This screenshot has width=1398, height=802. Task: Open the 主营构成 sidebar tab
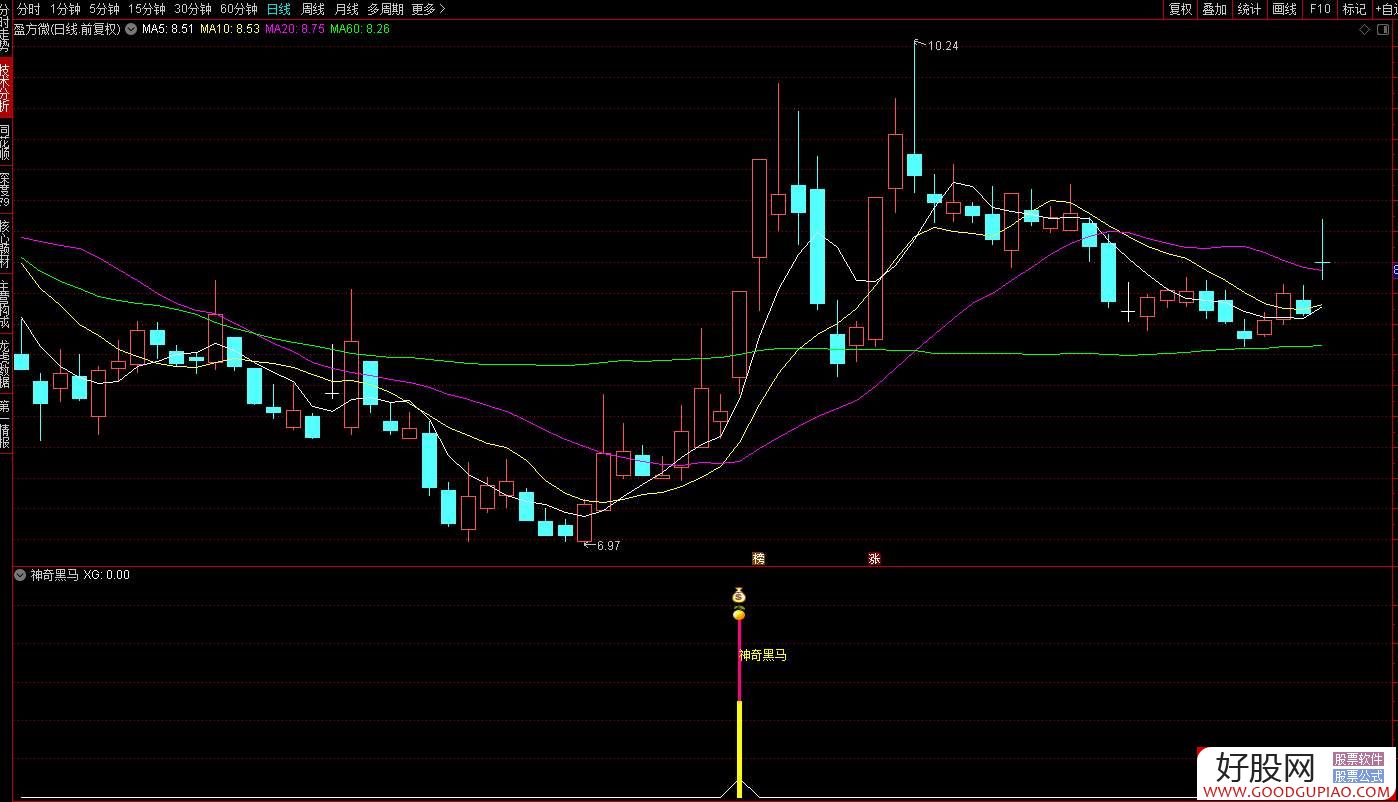pyautogui.click(x=5, y=303)
